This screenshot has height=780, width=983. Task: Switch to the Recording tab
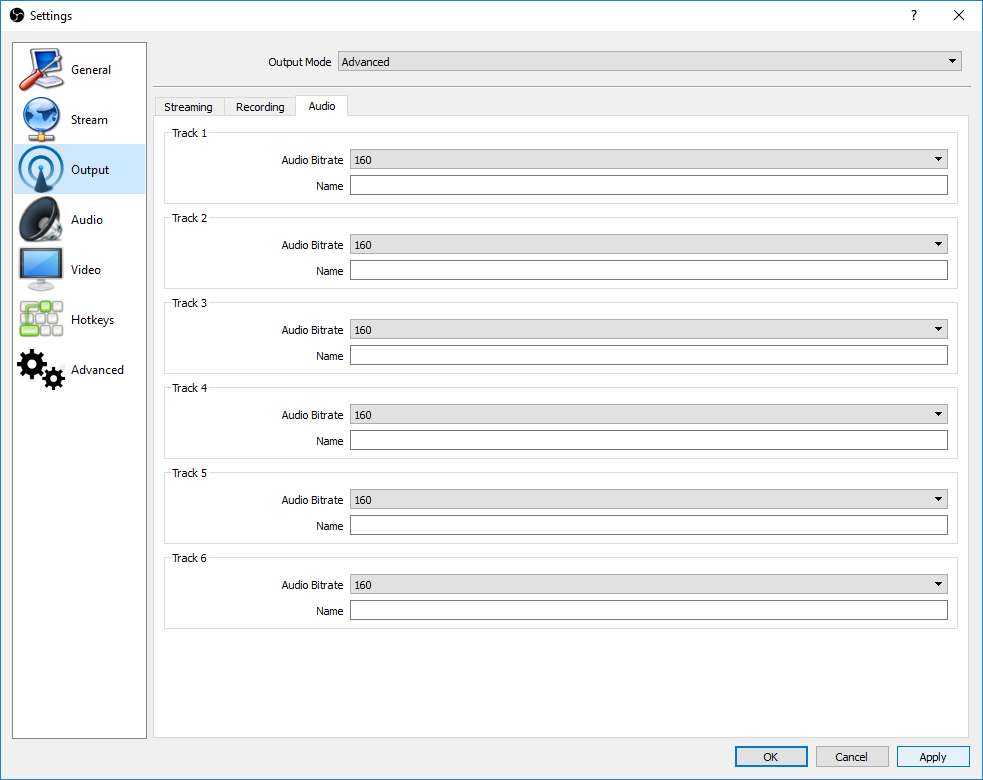tap(260, 107)
